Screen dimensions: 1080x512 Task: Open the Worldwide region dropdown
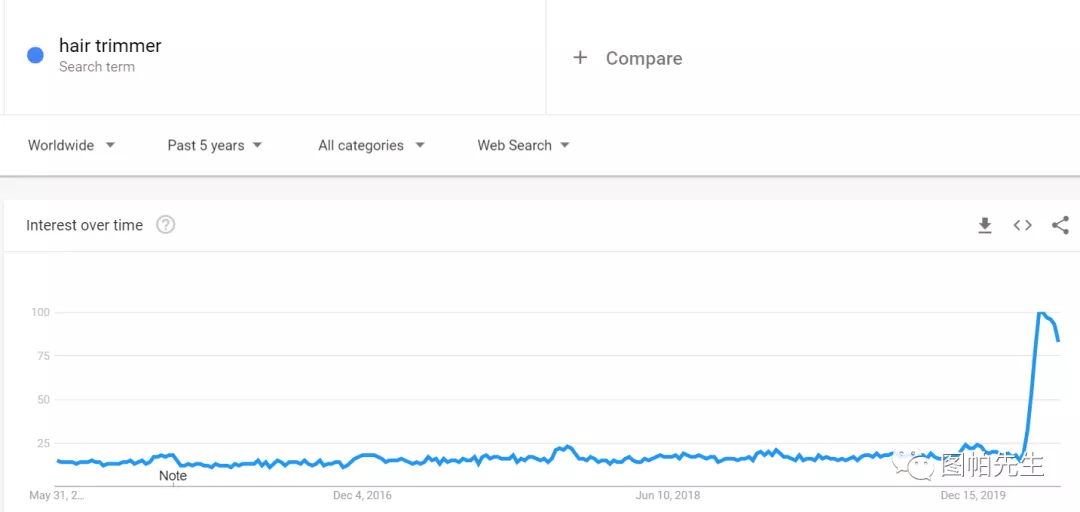point(72,145)
